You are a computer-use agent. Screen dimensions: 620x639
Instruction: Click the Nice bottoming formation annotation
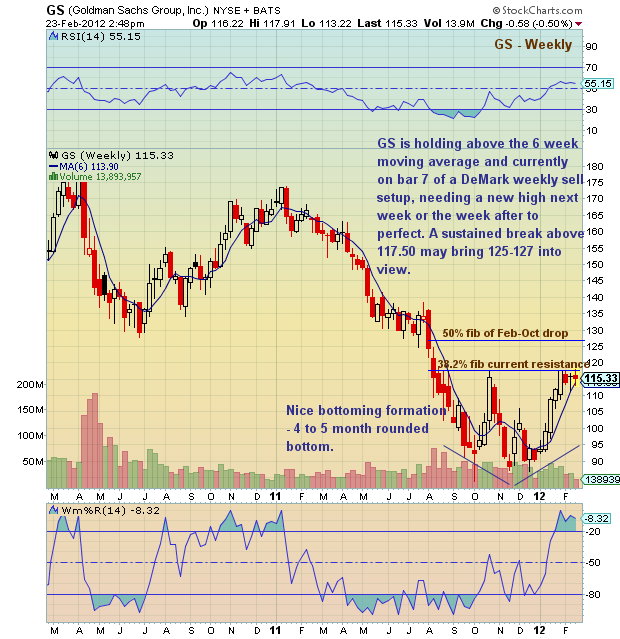pos(366,428)
